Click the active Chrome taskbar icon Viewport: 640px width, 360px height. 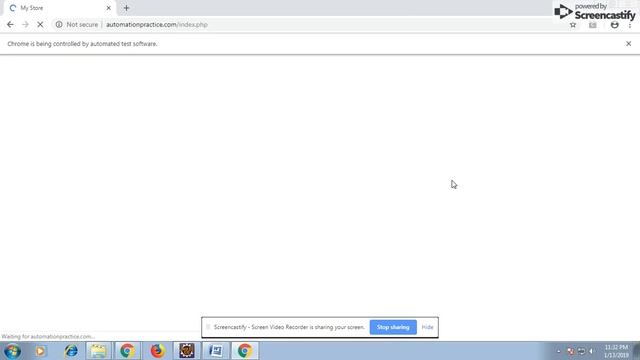[x=245, y=351]
